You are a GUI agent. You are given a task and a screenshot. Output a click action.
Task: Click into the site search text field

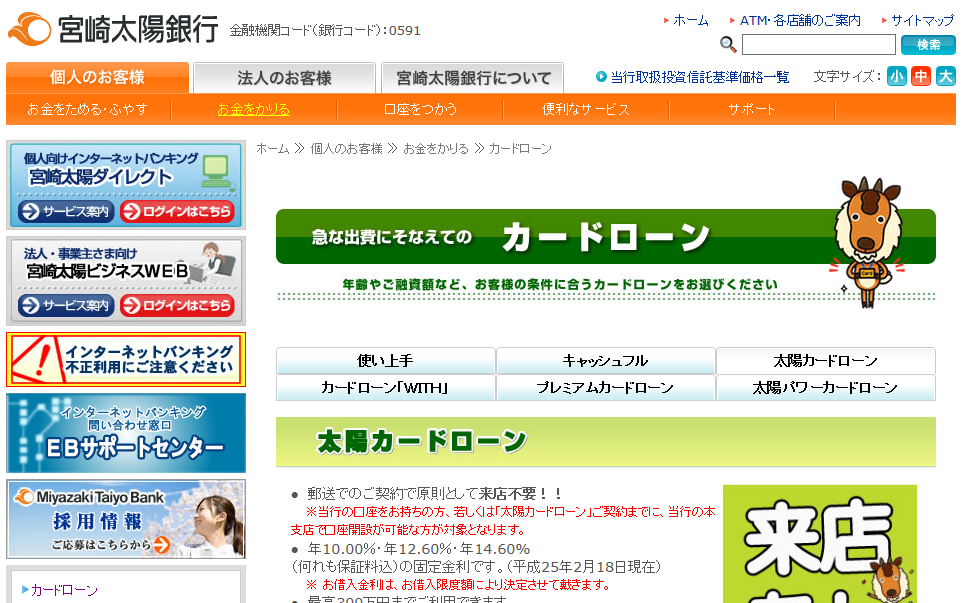(818, 45)
